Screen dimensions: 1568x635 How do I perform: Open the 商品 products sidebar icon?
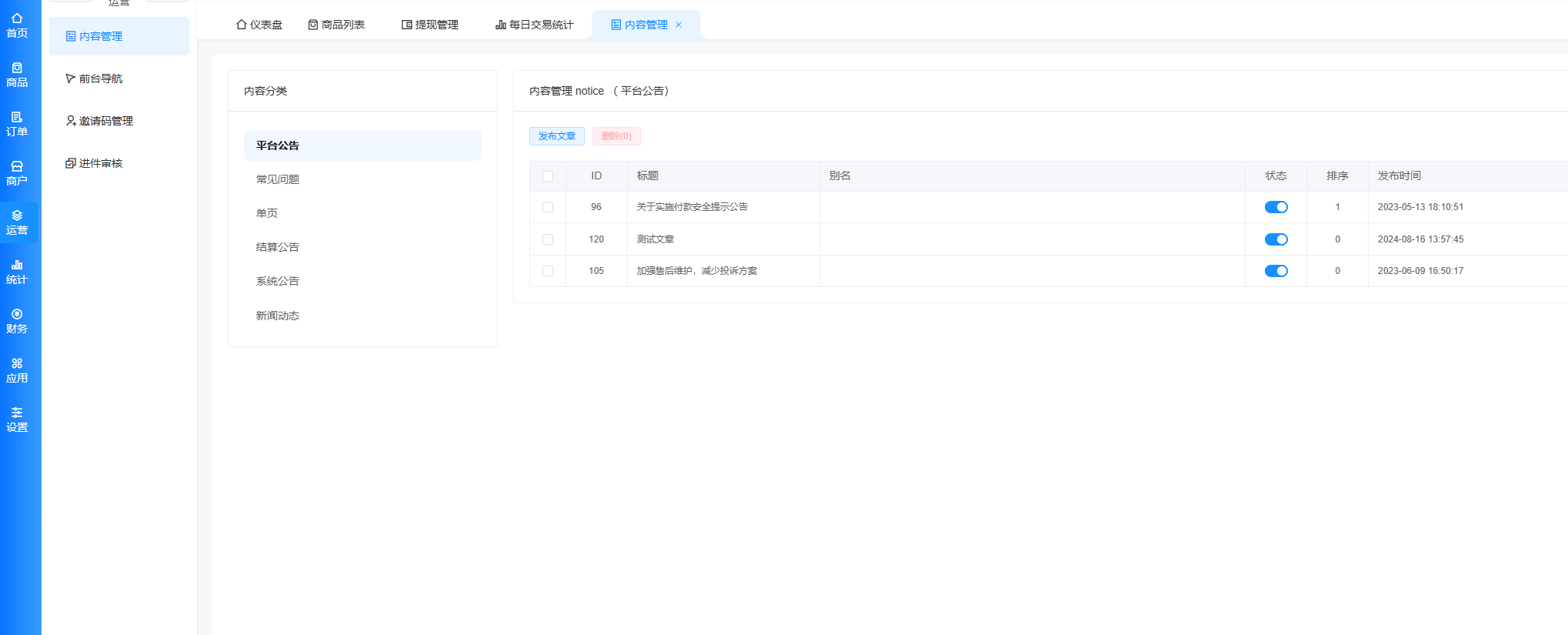point(17,75)
